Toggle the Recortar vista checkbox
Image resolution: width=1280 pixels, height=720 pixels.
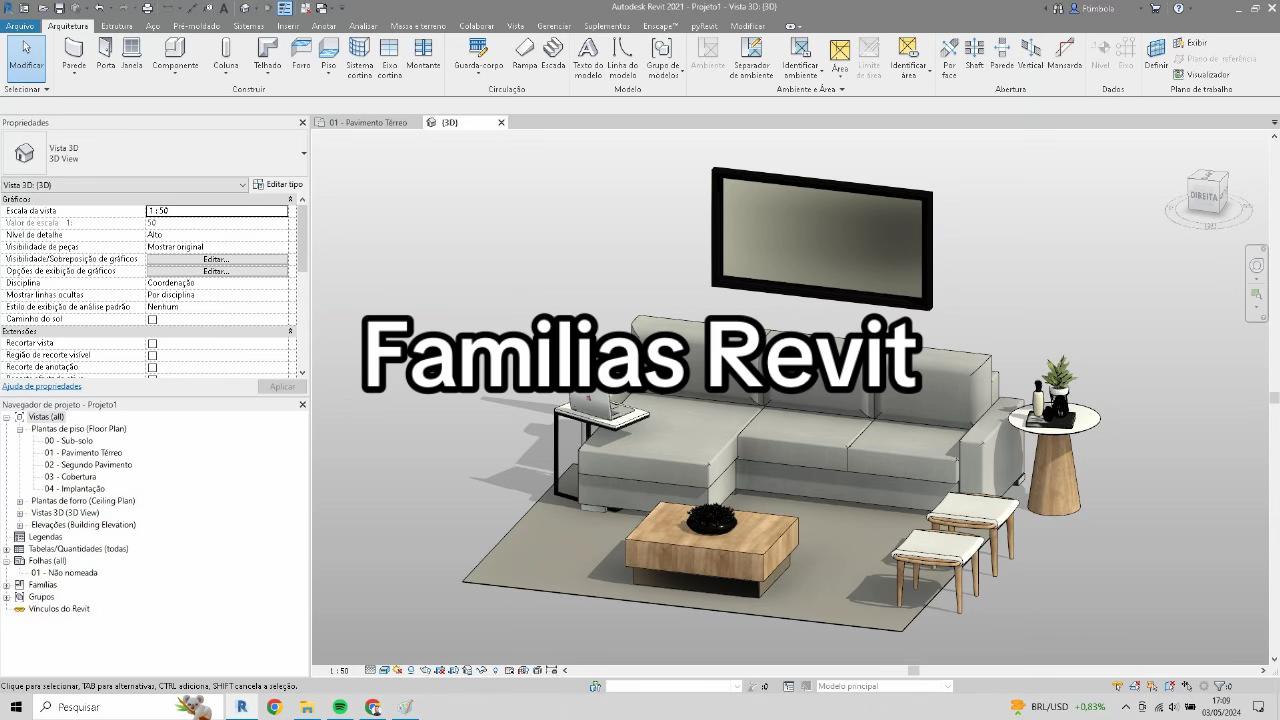click(x=153, y=344)
